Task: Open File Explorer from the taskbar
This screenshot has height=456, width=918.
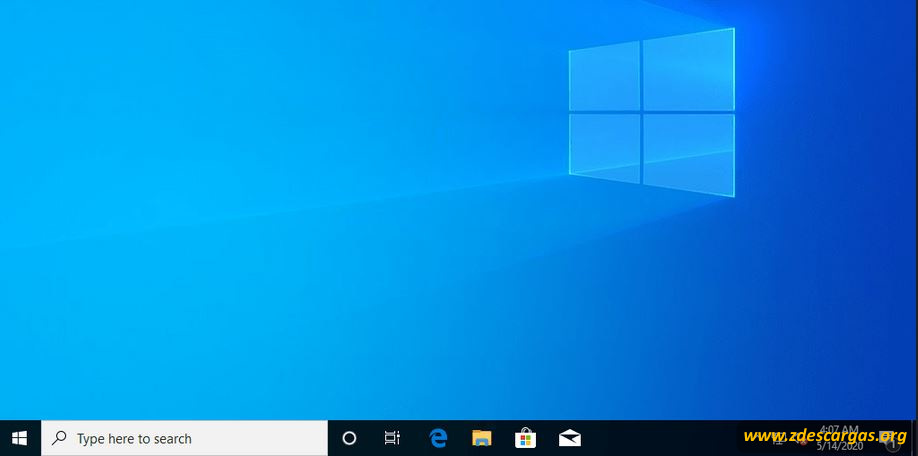Action: [x=481, y=438]
